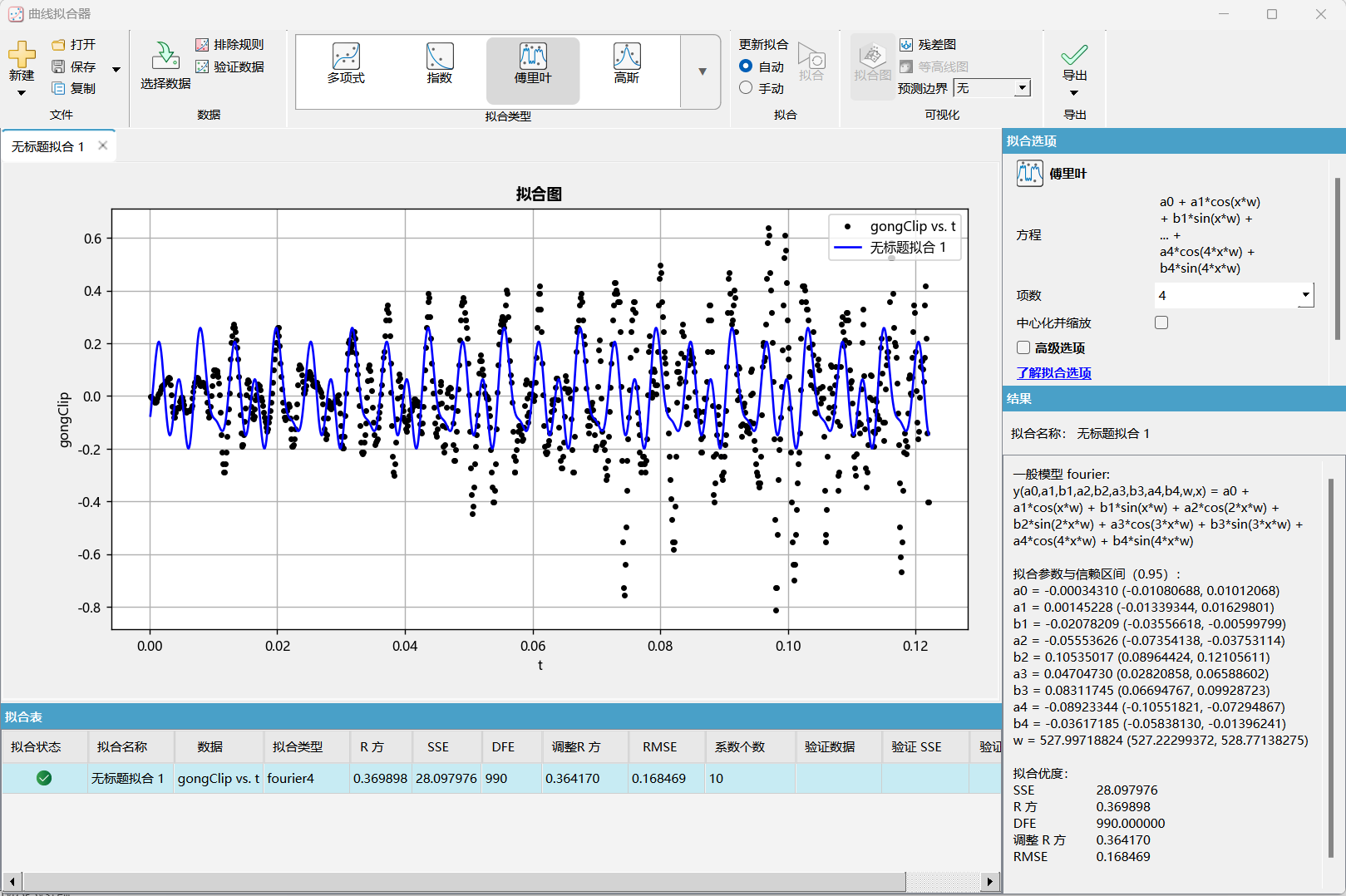Open the 了解拟合选项 link
The image size is (1346, 896).
point(1053,373)
